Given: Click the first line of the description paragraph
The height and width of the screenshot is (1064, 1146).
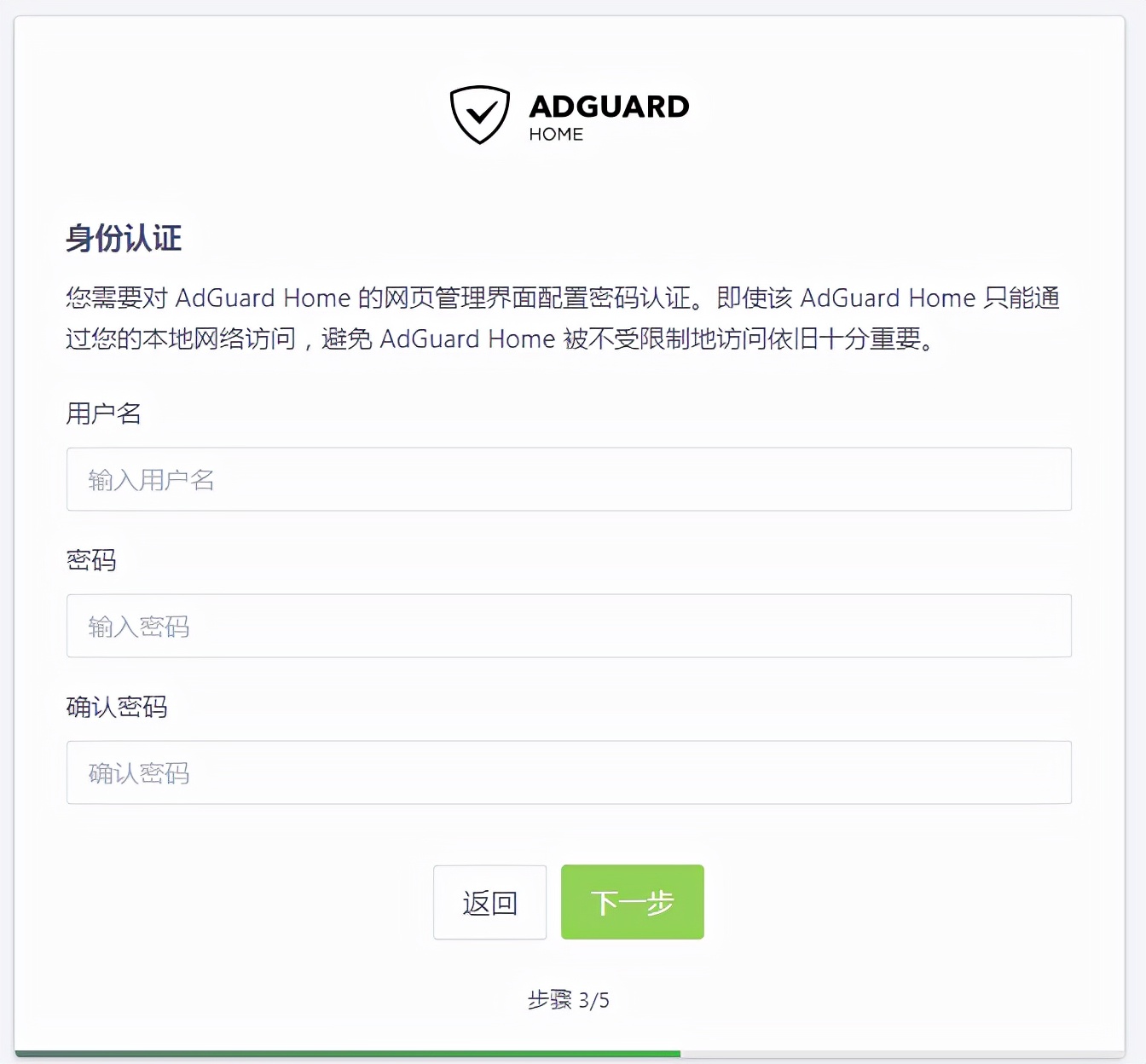Looking at the screenshot, I should click(x=563, y=298).
